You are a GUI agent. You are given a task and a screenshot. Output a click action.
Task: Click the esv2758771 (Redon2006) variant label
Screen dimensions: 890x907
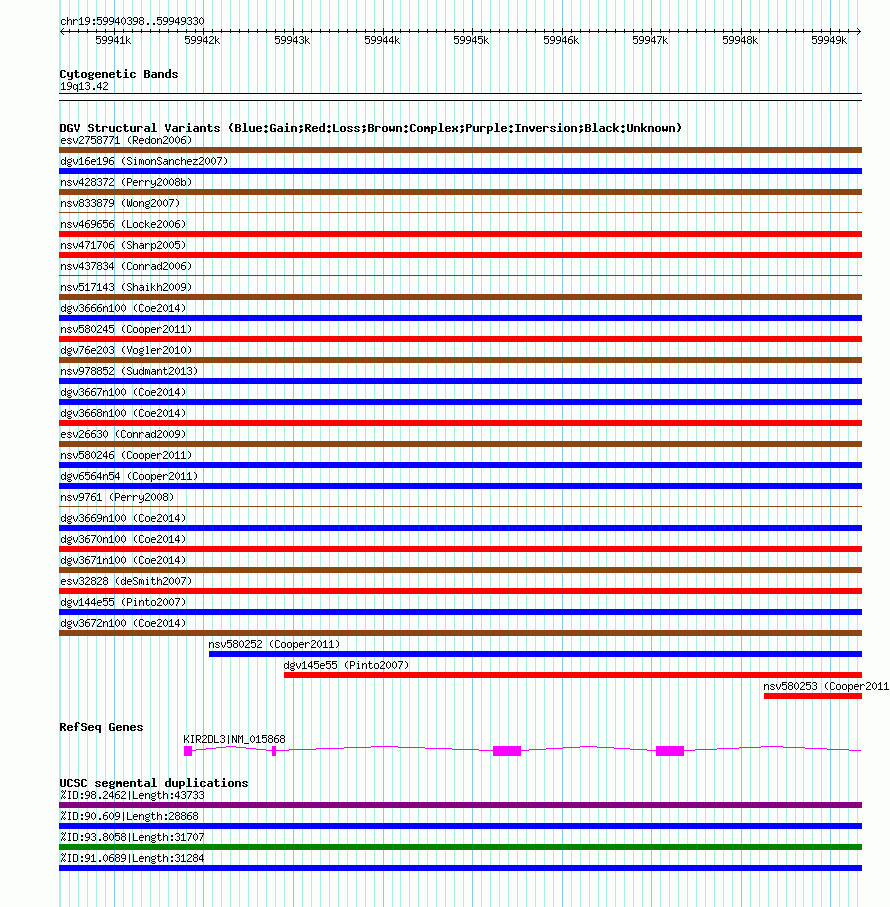coord(125,141)
